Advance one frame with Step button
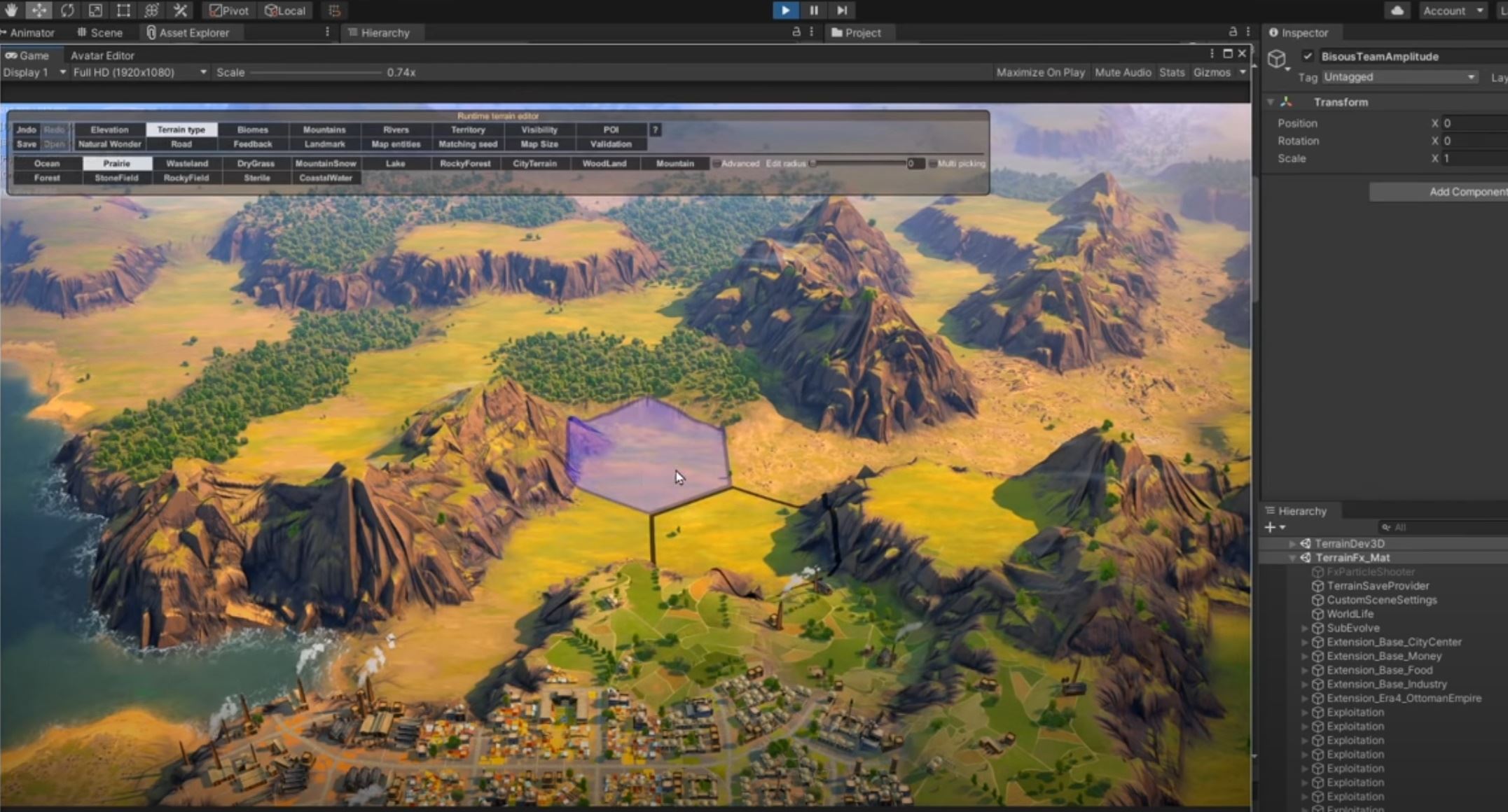The image size is (1508, 812). tap(842, 10)
